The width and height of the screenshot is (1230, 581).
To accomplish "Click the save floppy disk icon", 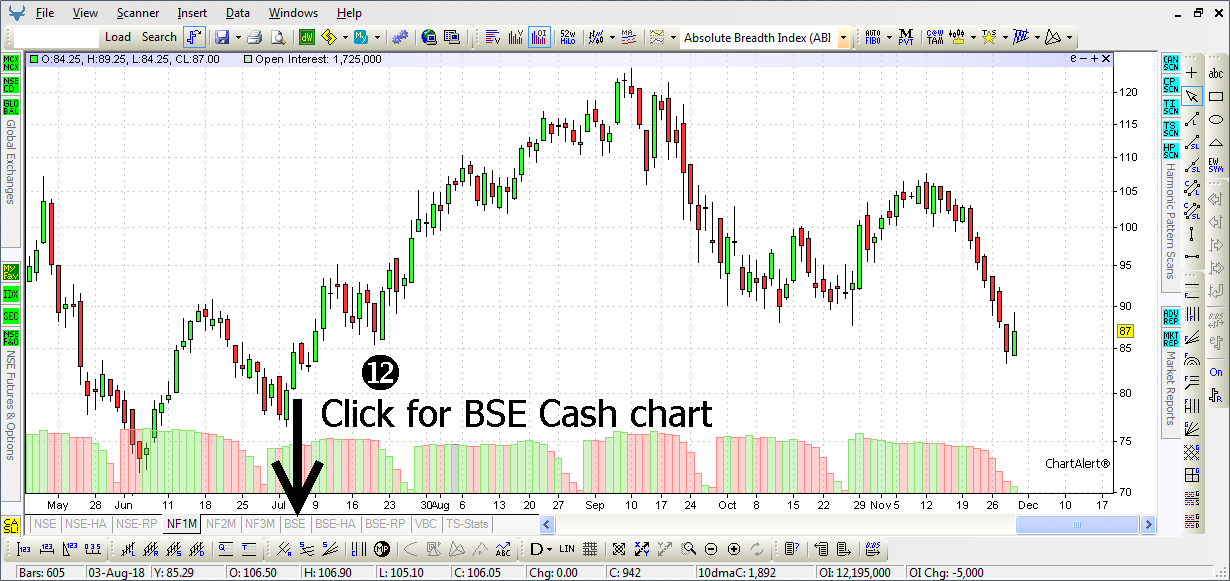I will 222,37.
